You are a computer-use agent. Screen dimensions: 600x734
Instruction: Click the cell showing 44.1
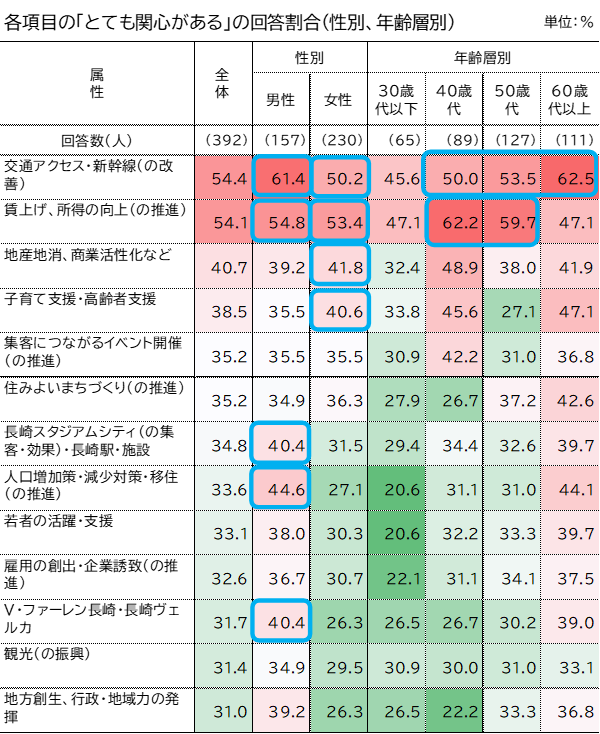[569, 489]
